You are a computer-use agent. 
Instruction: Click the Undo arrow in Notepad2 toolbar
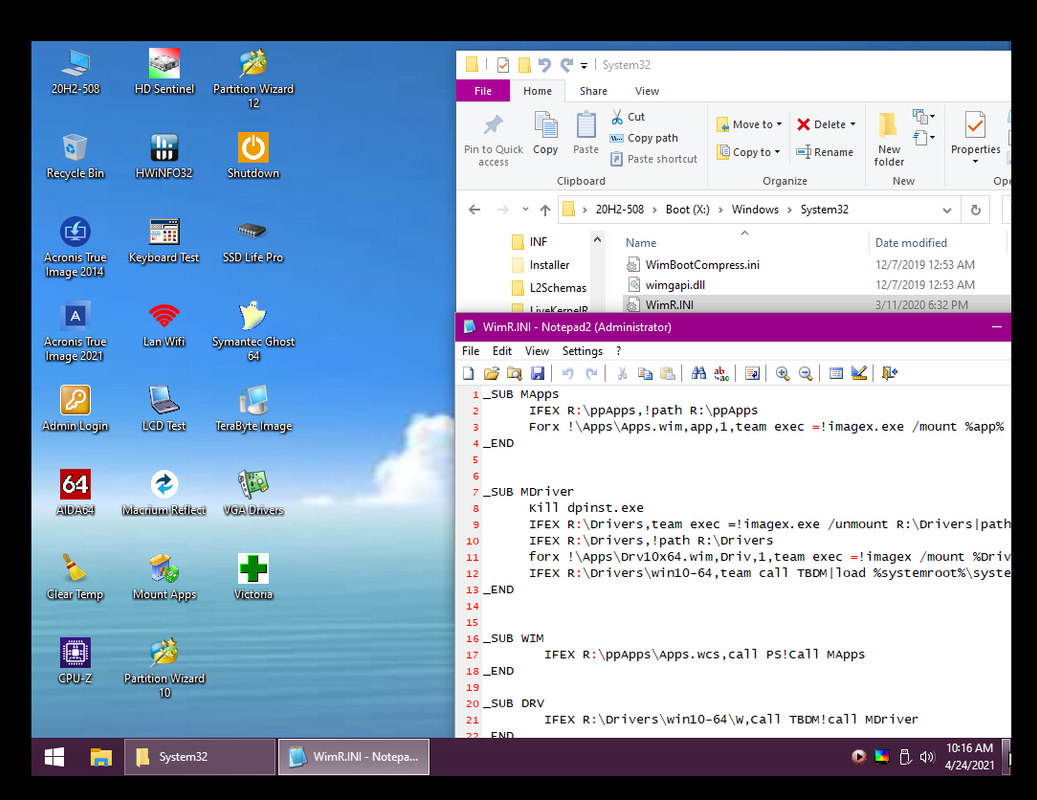[x=567, y=374]
